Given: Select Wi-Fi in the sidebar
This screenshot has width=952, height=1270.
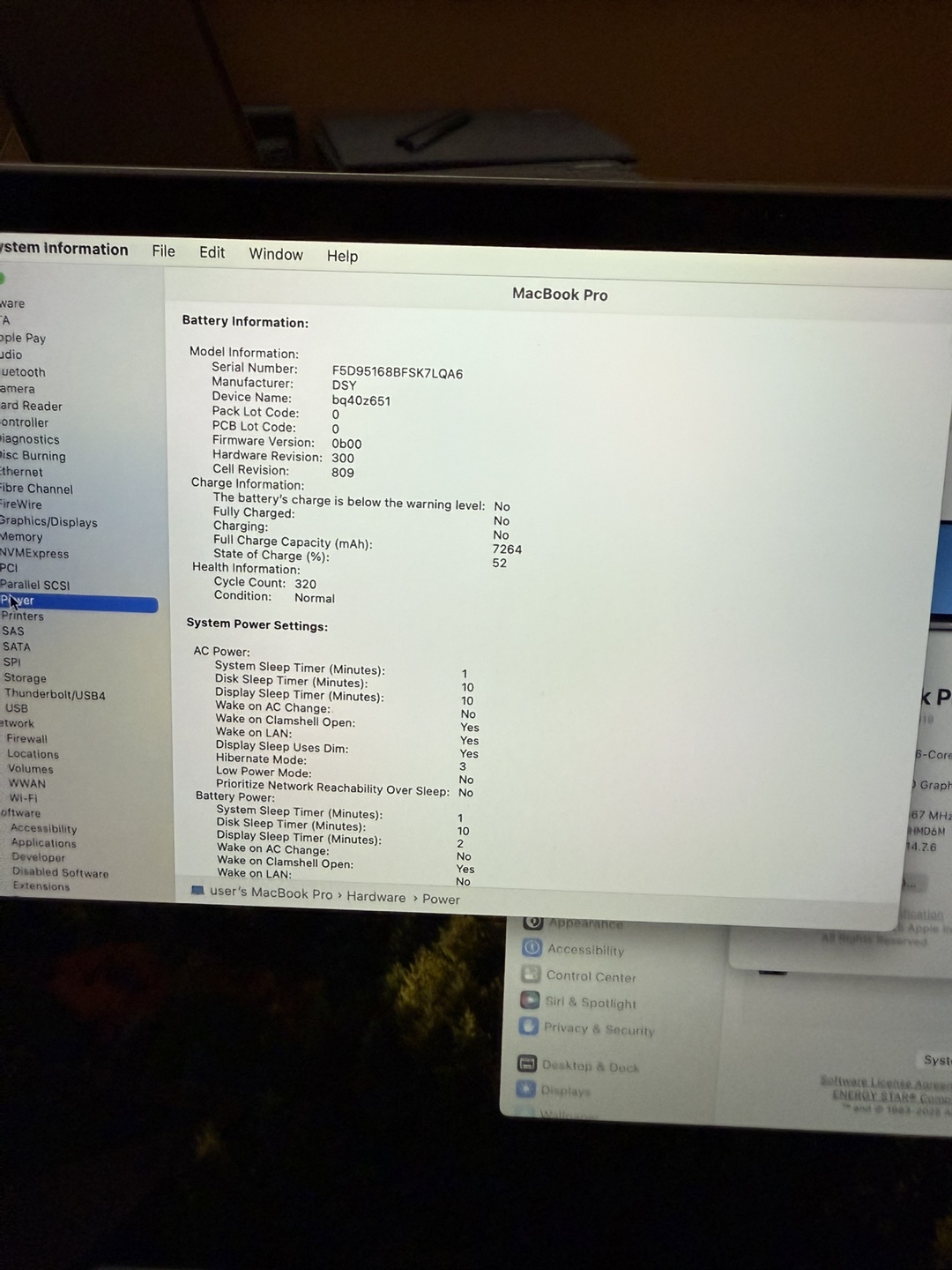Looking at the screenshot, I should click(x=23, y=798).
